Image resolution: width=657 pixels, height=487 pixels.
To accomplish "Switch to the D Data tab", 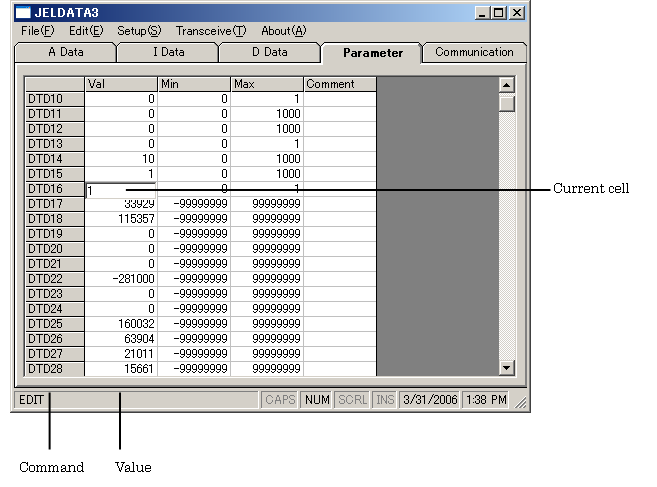I will pyautogui.click(x=269, y=52).
